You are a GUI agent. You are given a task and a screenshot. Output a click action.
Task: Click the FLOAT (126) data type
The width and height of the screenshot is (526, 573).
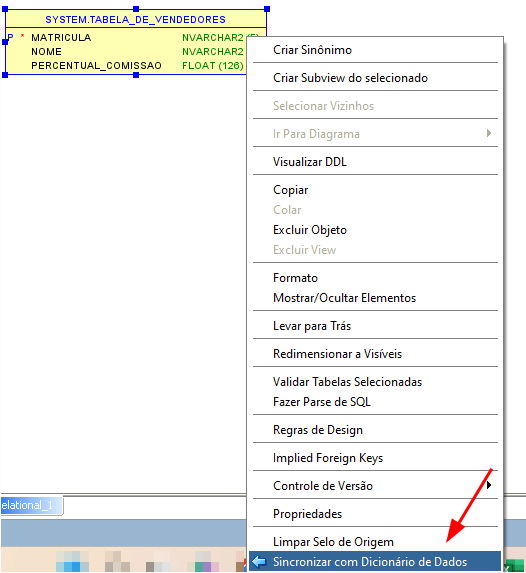coord(213,65)
